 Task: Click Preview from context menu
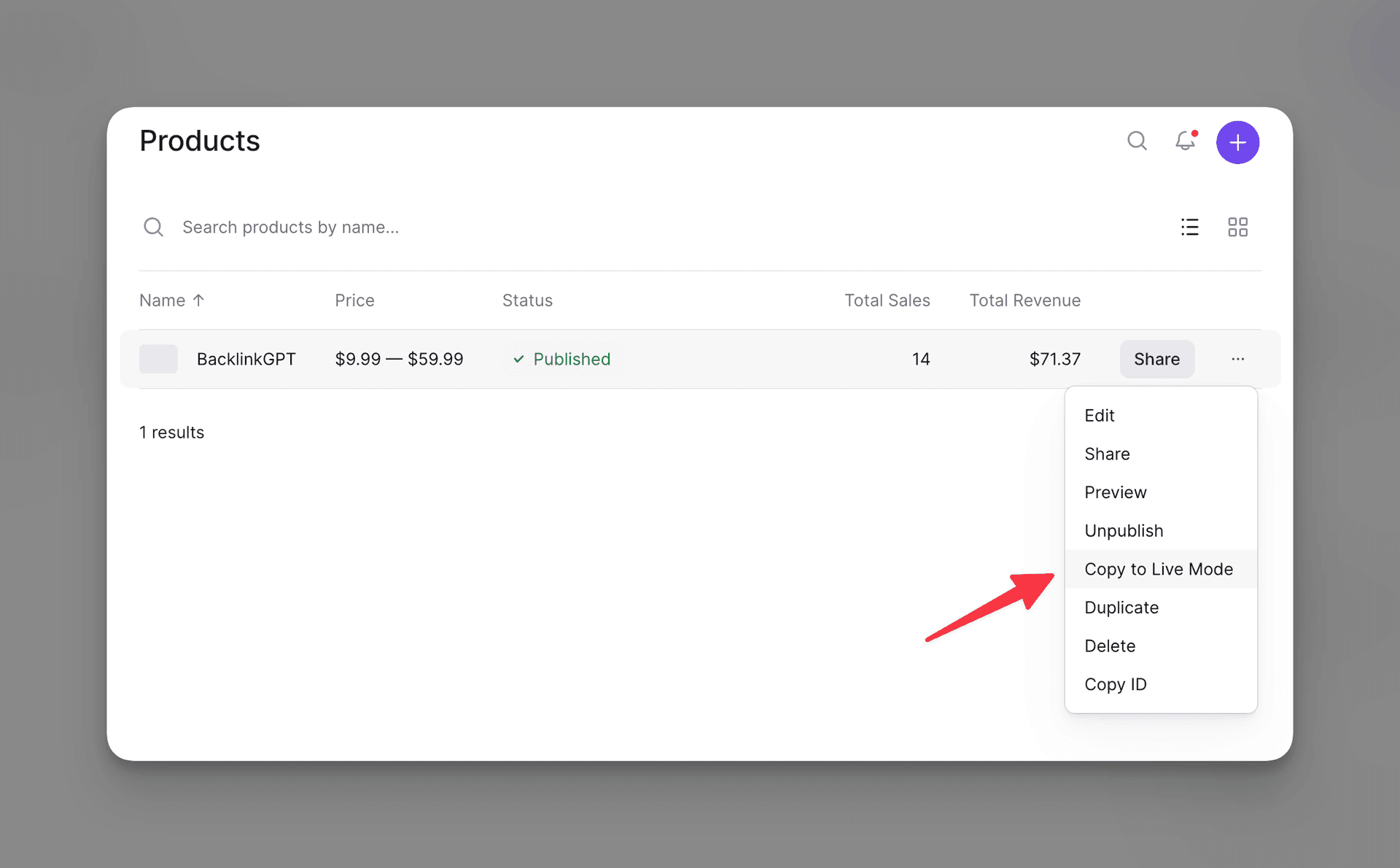click(1116, 492)
